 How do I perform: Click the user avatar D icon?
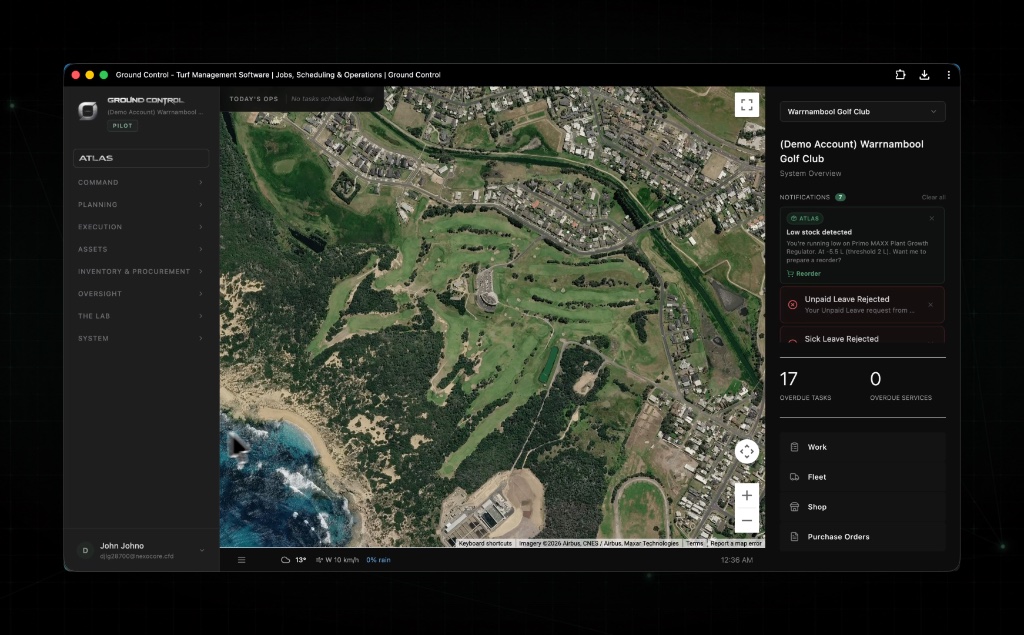85,551
